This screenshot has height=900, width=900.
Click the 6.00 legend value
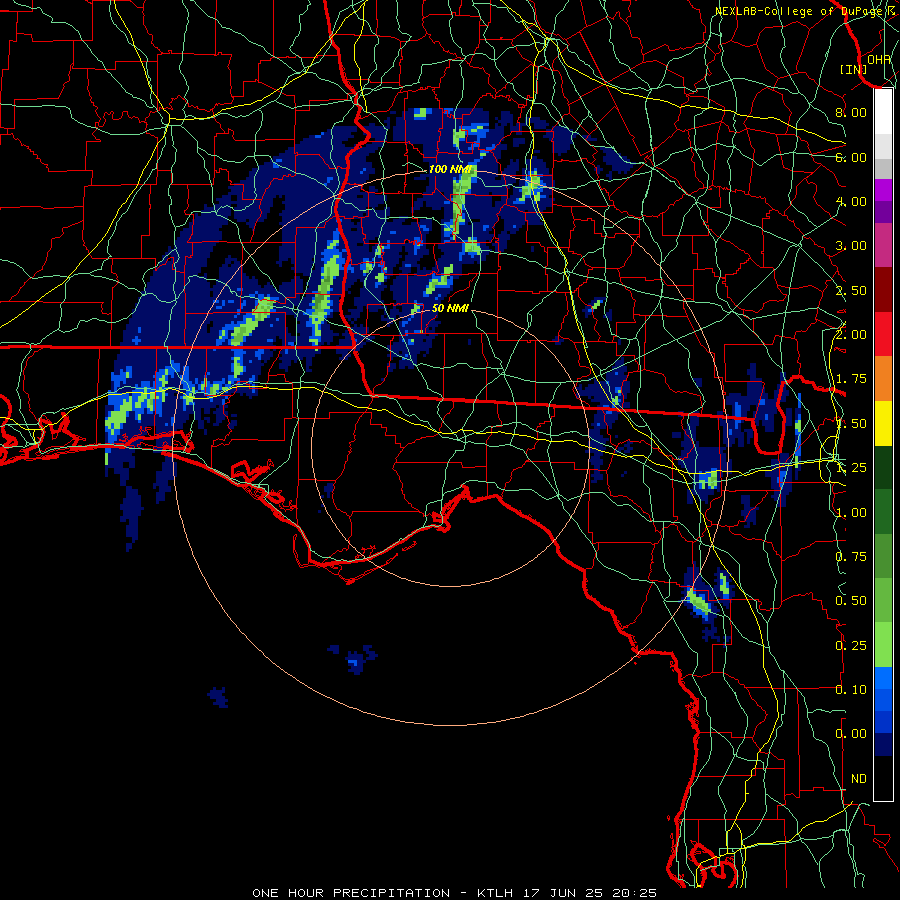click(x=851, y=157)
